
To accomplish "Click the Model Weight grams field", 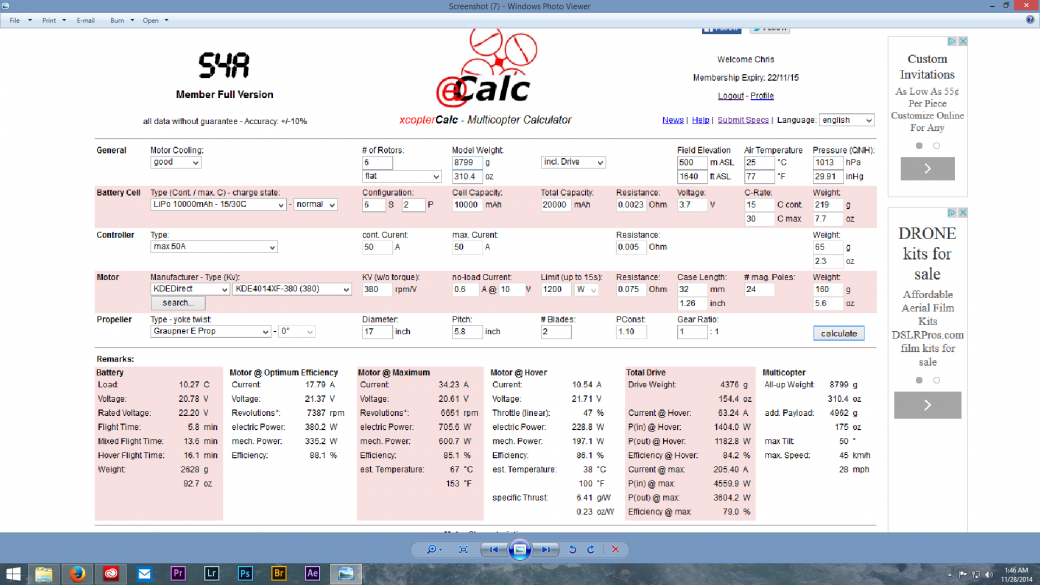I will tap(467, 162).
